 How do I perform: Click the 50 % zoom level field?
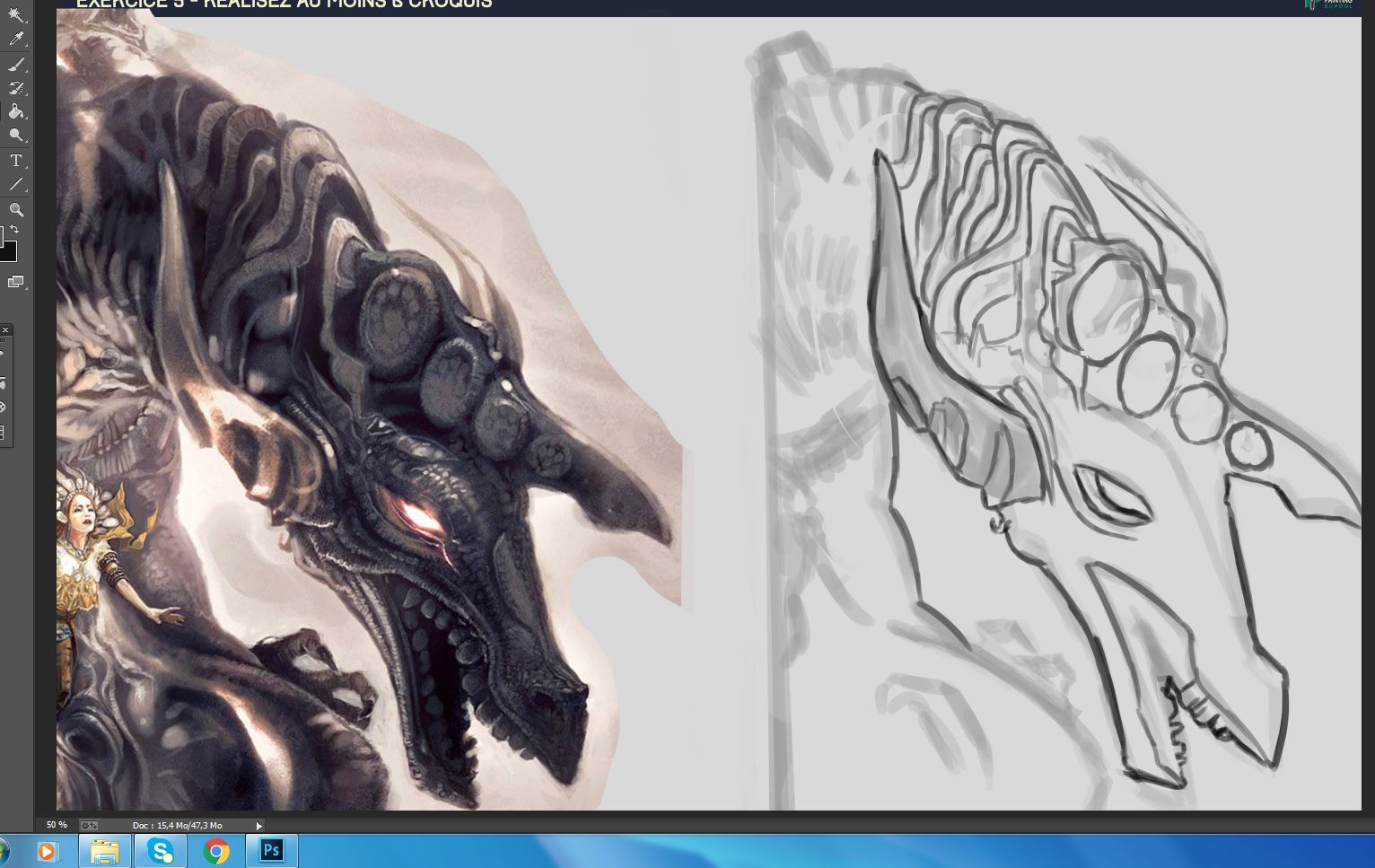57,825
